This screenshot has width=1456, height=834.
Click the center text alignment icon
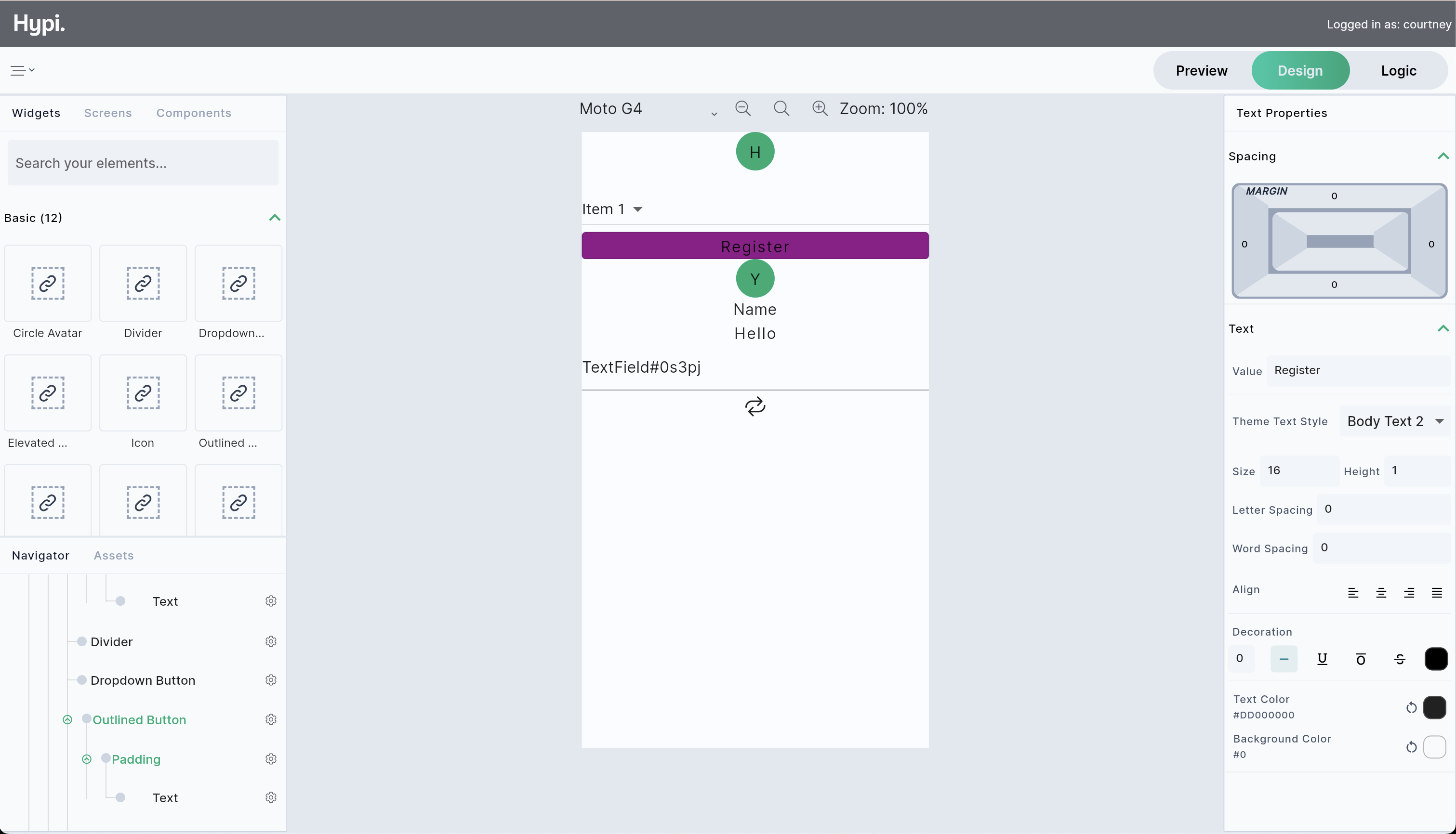click(1381, 592)
